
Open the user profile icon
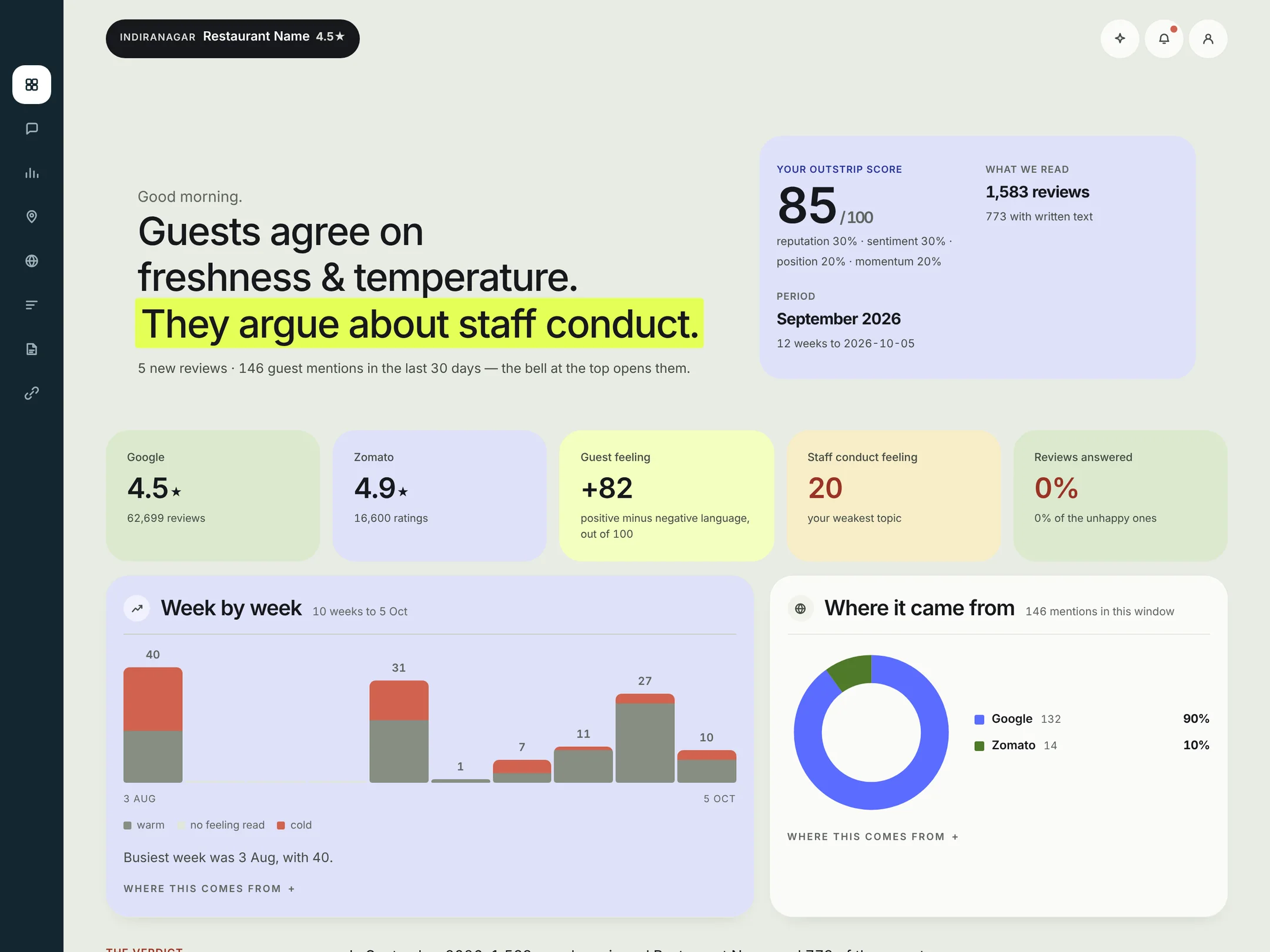click(x=1208, y=39)
